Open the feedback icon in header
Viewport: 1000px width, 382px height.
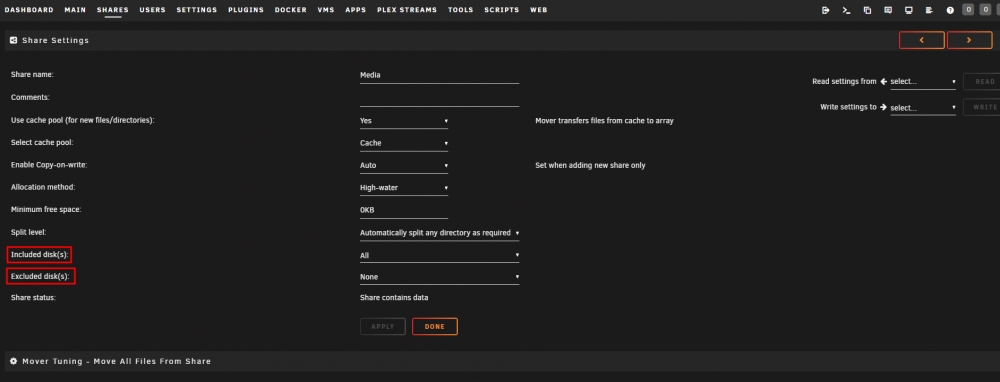click(888, 10)
